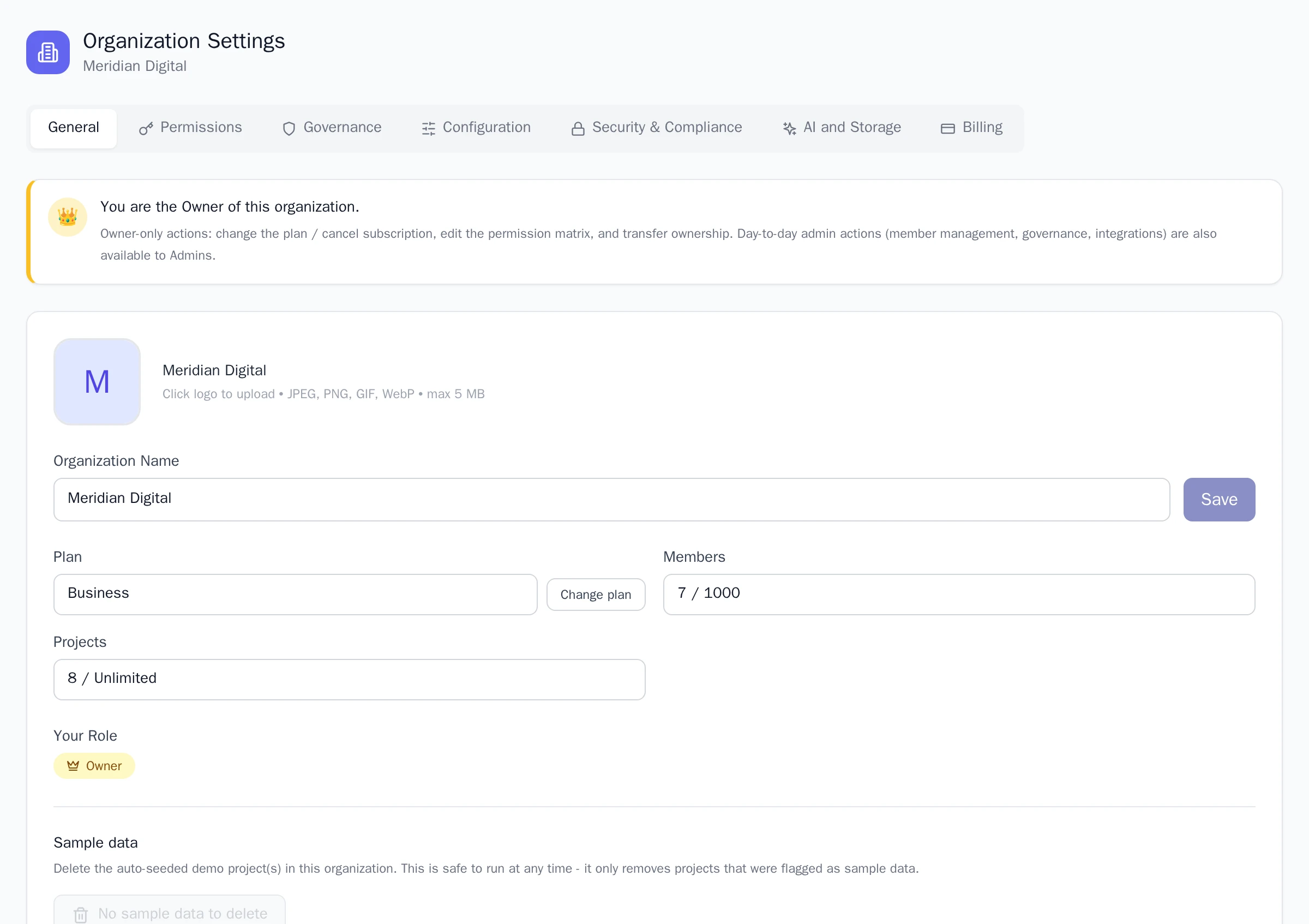Click the shield icon on Governance tab

tap(289, 129)
